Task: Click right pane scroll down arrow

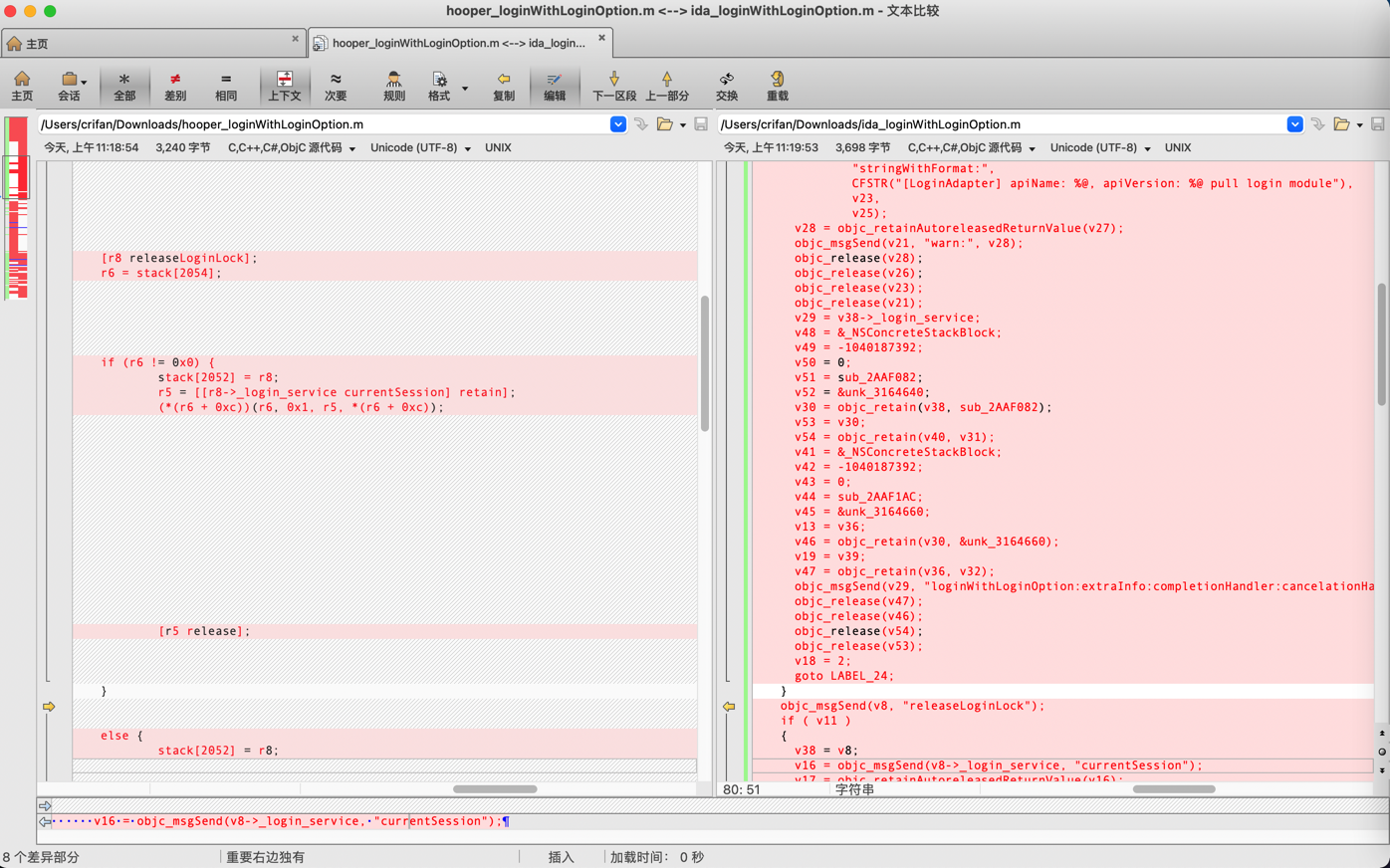Action: [x=1382, y=769]
